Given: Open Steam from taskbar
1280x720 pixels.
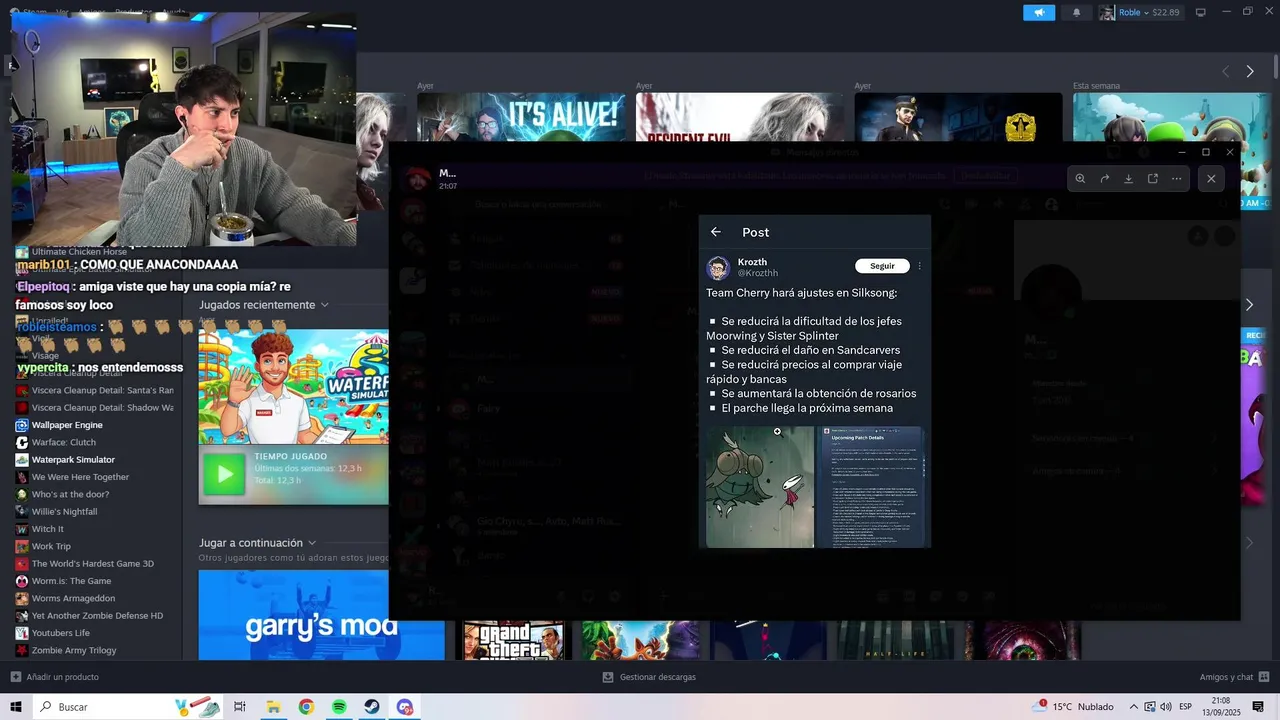Looking at the screenshot, I should coord(372,707).
